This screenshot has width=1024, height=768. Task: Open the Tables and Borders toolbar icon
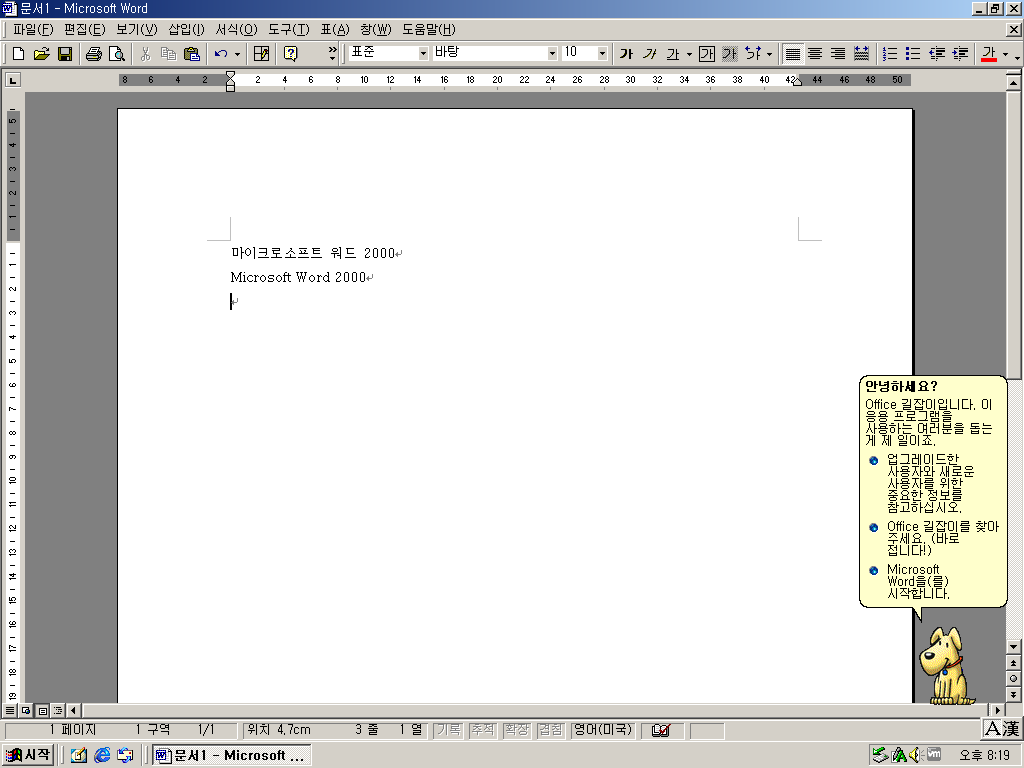pos(261,54)
